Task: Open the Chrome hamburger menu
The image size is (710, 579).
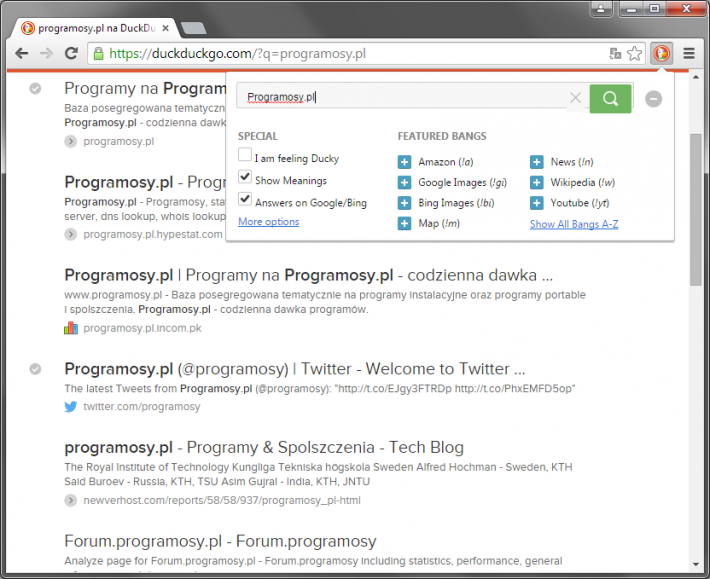Action: [689, 53]
